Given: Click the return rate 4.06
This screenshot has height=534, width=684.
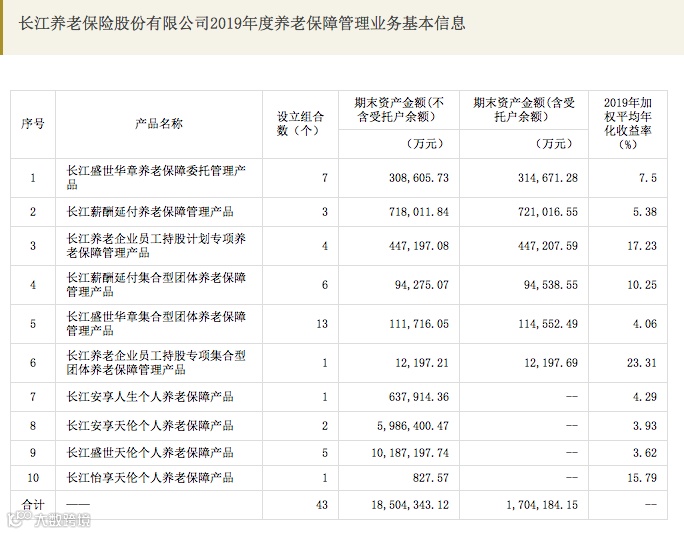Looking at the screenshot, I should [645, 324].
